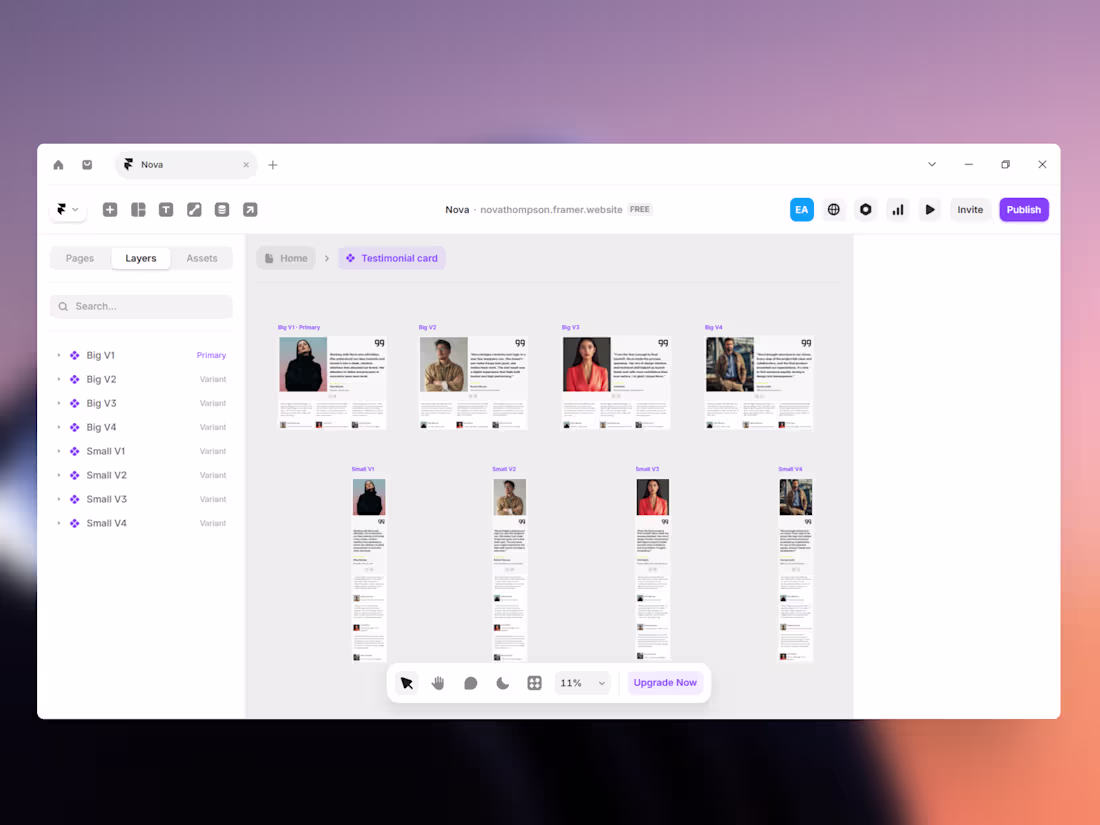Click the Invite button
This screenshot has height=825, width=1100.
(970, 209)
